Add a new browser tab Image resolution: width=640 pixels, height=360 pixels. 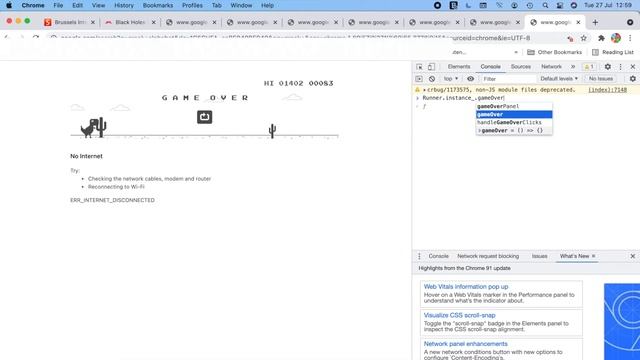pyautogui.click(x=595, y=22)
